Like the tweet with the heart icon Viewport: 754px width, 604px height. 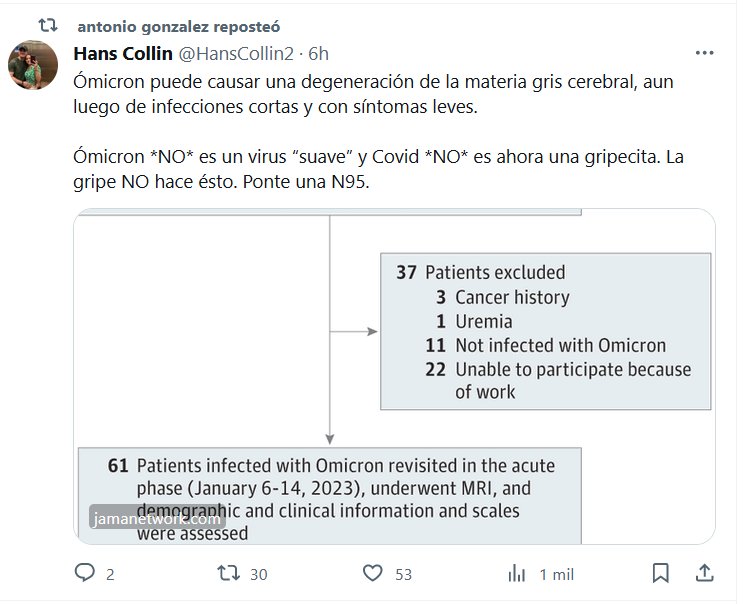[372, 573]
